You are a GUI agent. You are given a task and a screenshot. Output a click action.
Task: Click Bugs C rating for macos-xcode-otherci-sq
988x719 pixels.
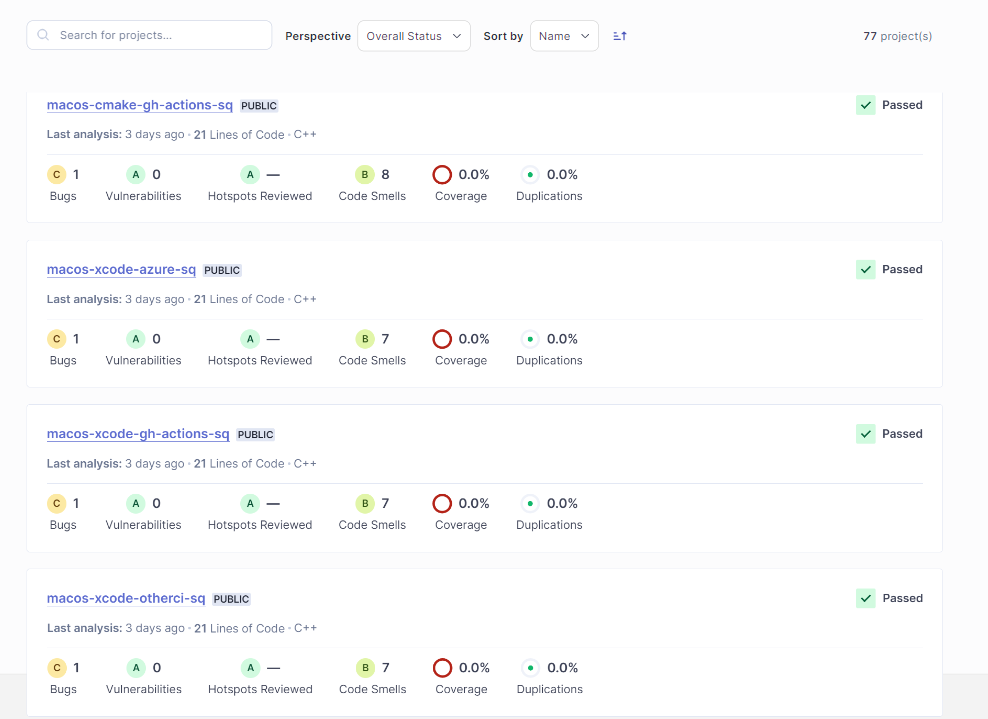coord(57,668)
